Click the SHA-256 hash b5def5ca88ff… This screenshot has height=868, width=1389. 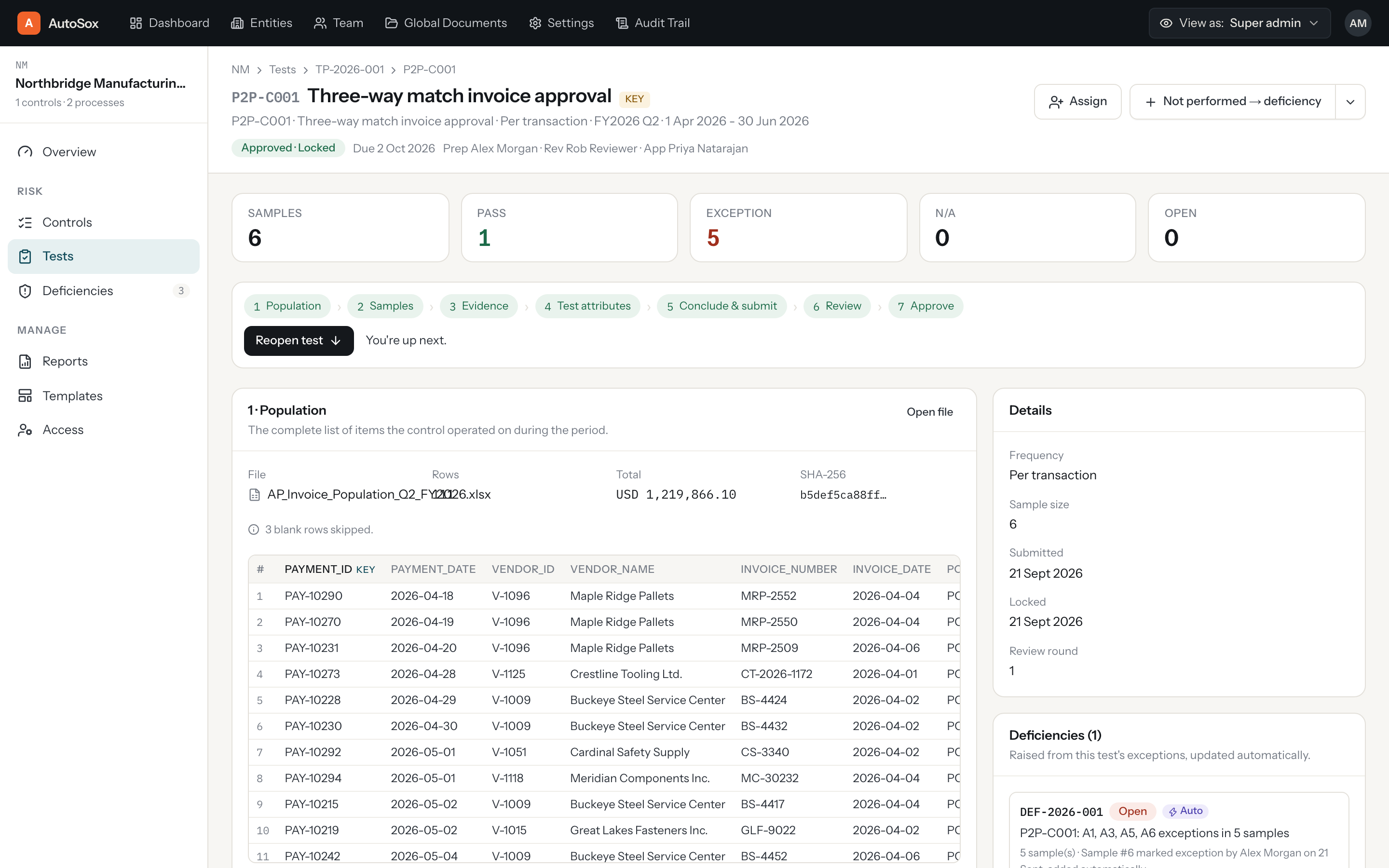tap(843, 495)
